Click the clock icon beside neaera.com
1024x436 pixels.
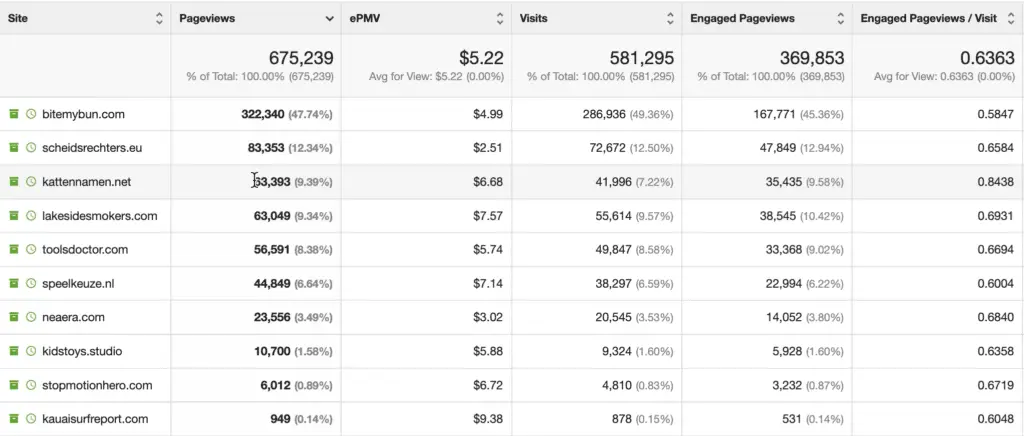click(x=31, y=317)
